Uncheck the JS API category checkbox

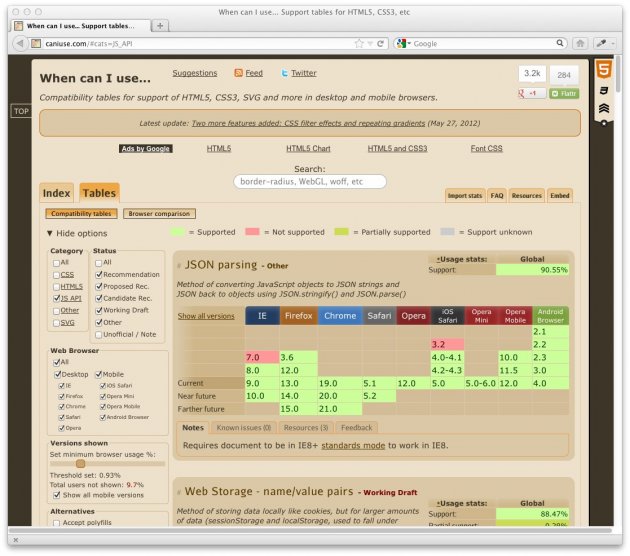pos(56,298)
